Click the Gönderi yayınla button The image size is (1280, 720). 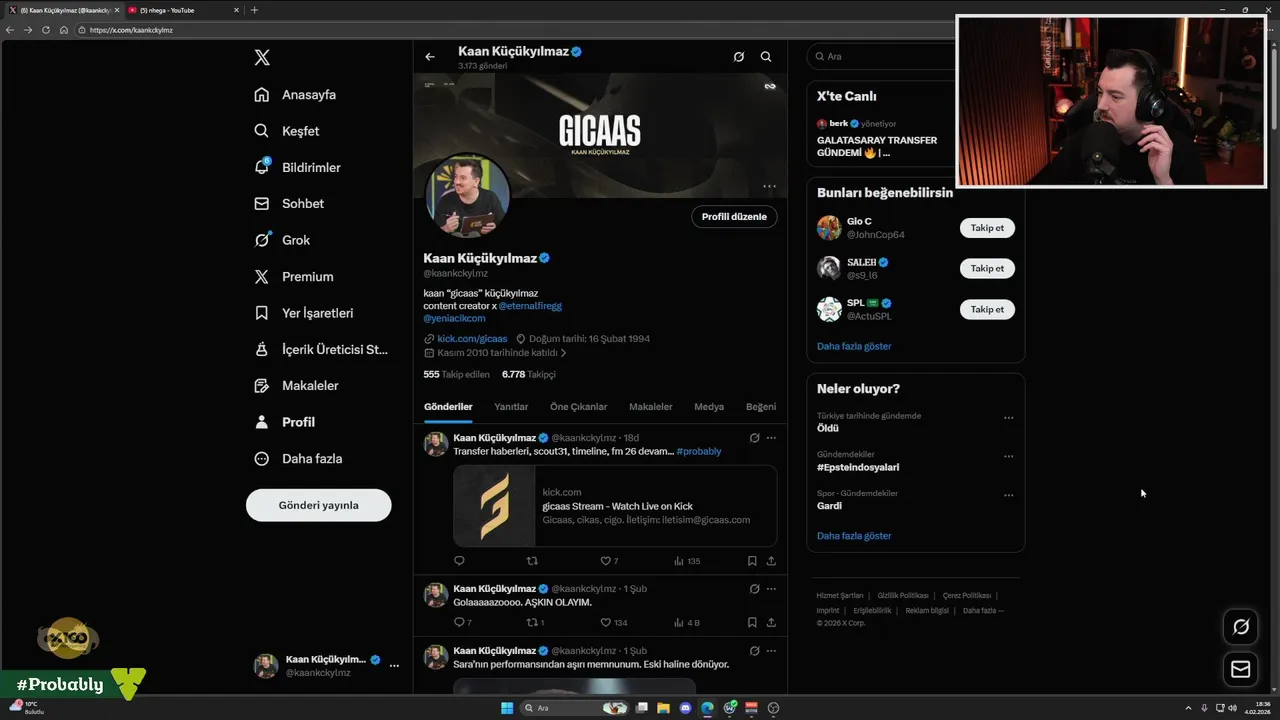click(x=318, y=505)
